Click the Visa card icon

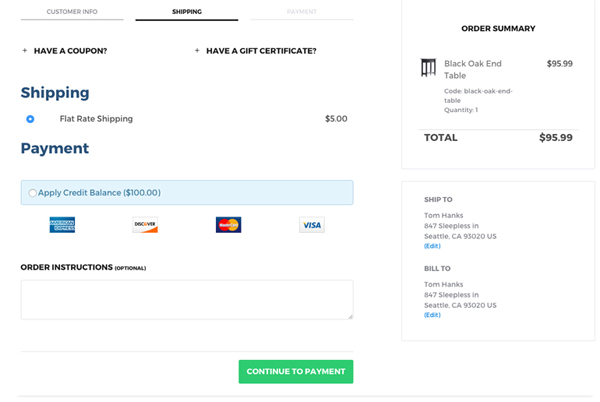(312, 225)
